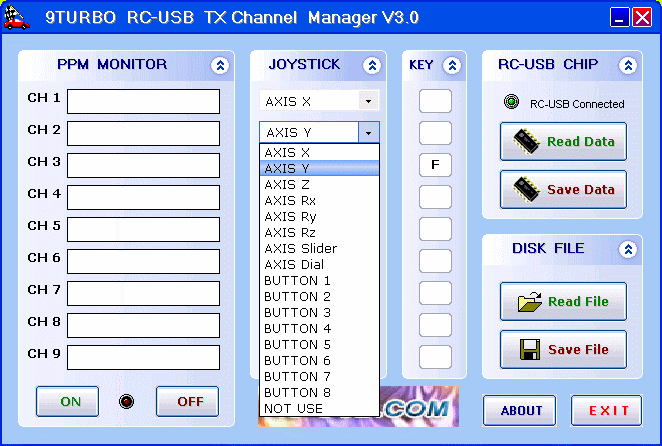Image resolution: width=662 pixels, height=446 pixels.
Task: Click the KEY box in CH 9 row
Action: 435,357
